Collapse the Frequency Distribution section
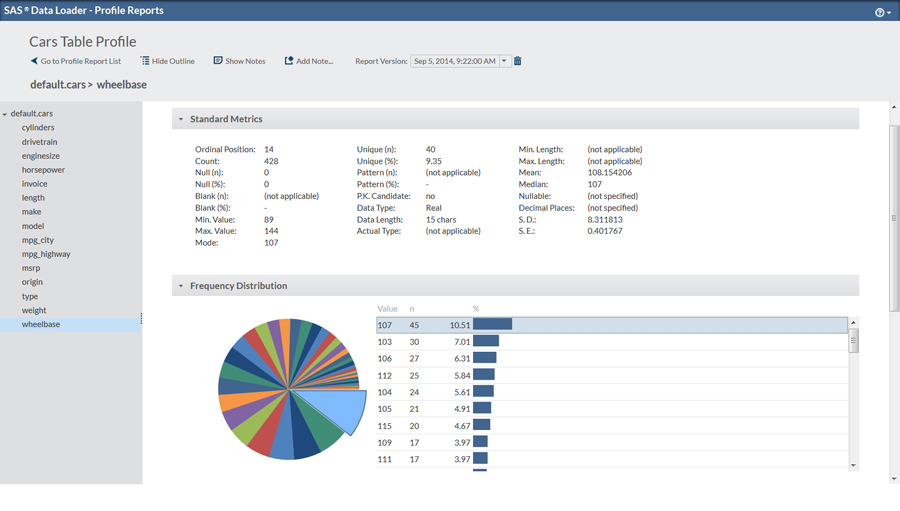900x511 pixels. click(x=181, y=286)
